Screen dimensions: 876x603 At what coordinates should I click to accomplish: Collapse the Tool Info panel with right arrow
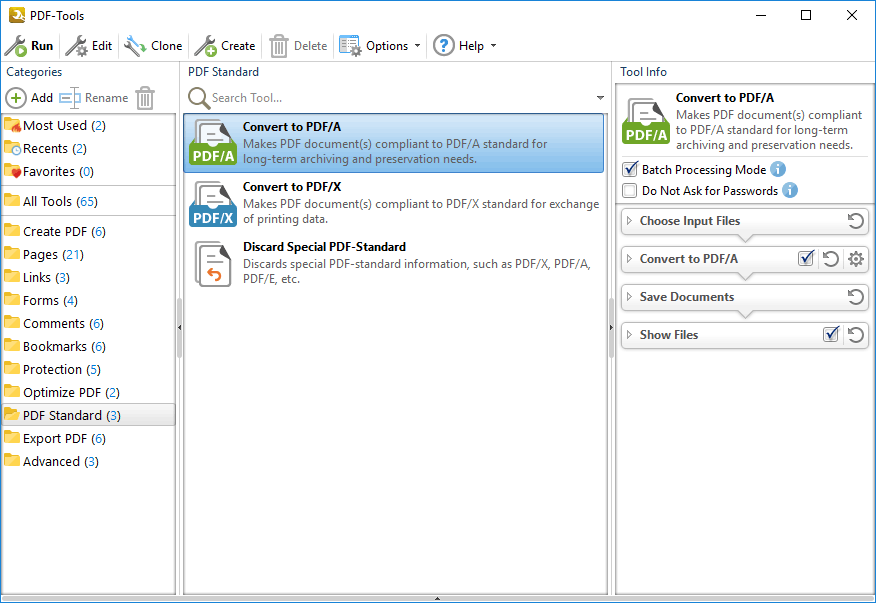tap(611, 327)
